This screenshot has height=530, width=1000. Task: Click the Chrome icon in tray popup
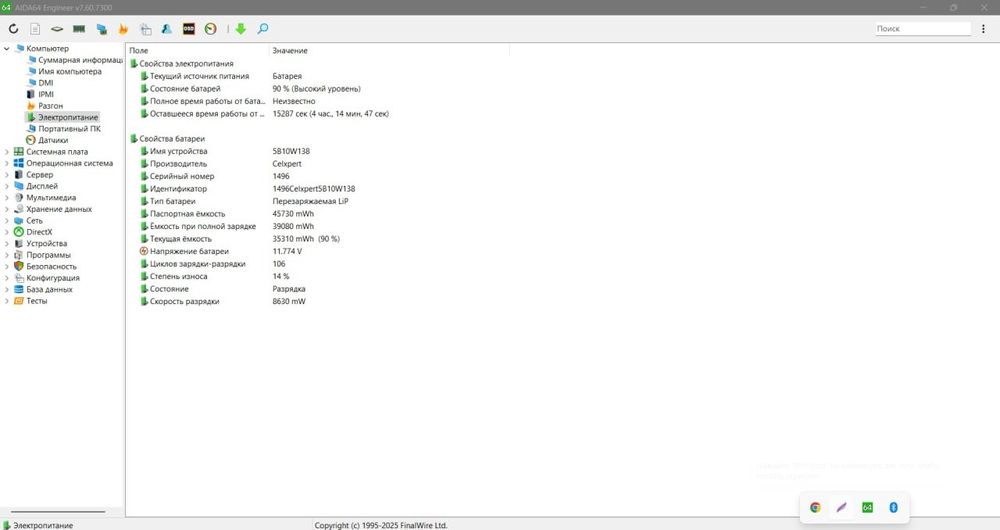click(815, 508)
